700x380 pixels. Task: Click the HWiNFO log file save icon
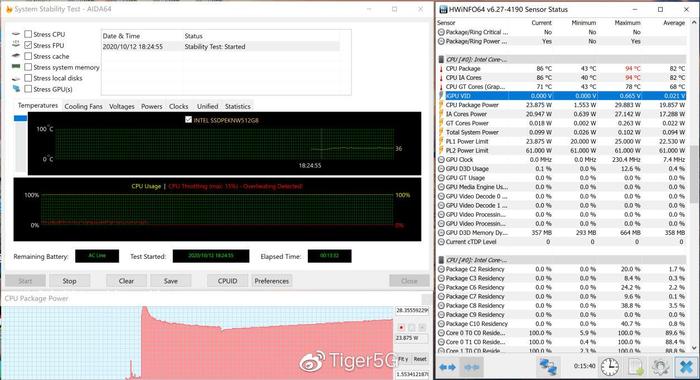tap(636, 367)
